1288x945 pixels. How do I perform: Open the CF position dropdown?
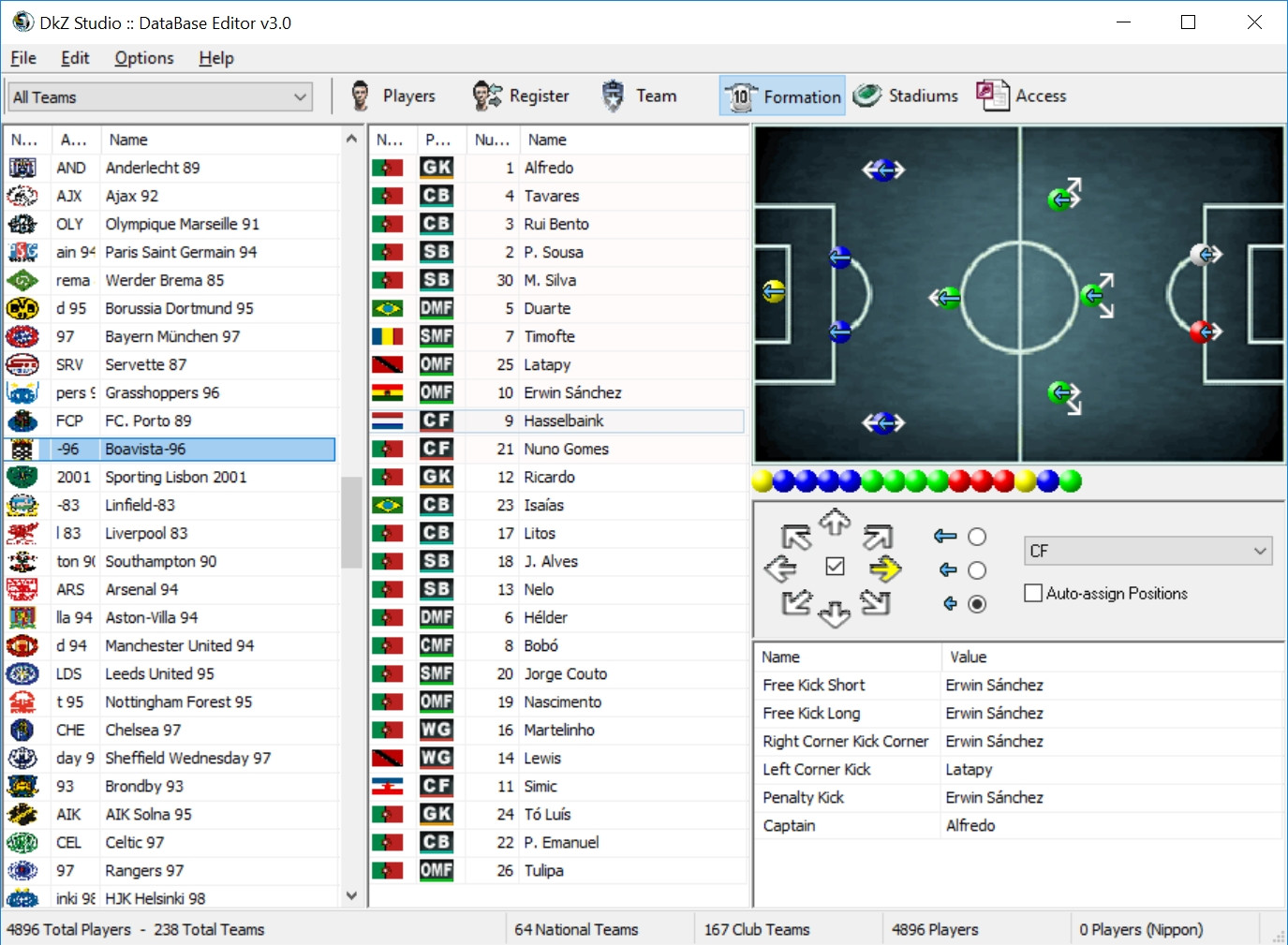1148,551
